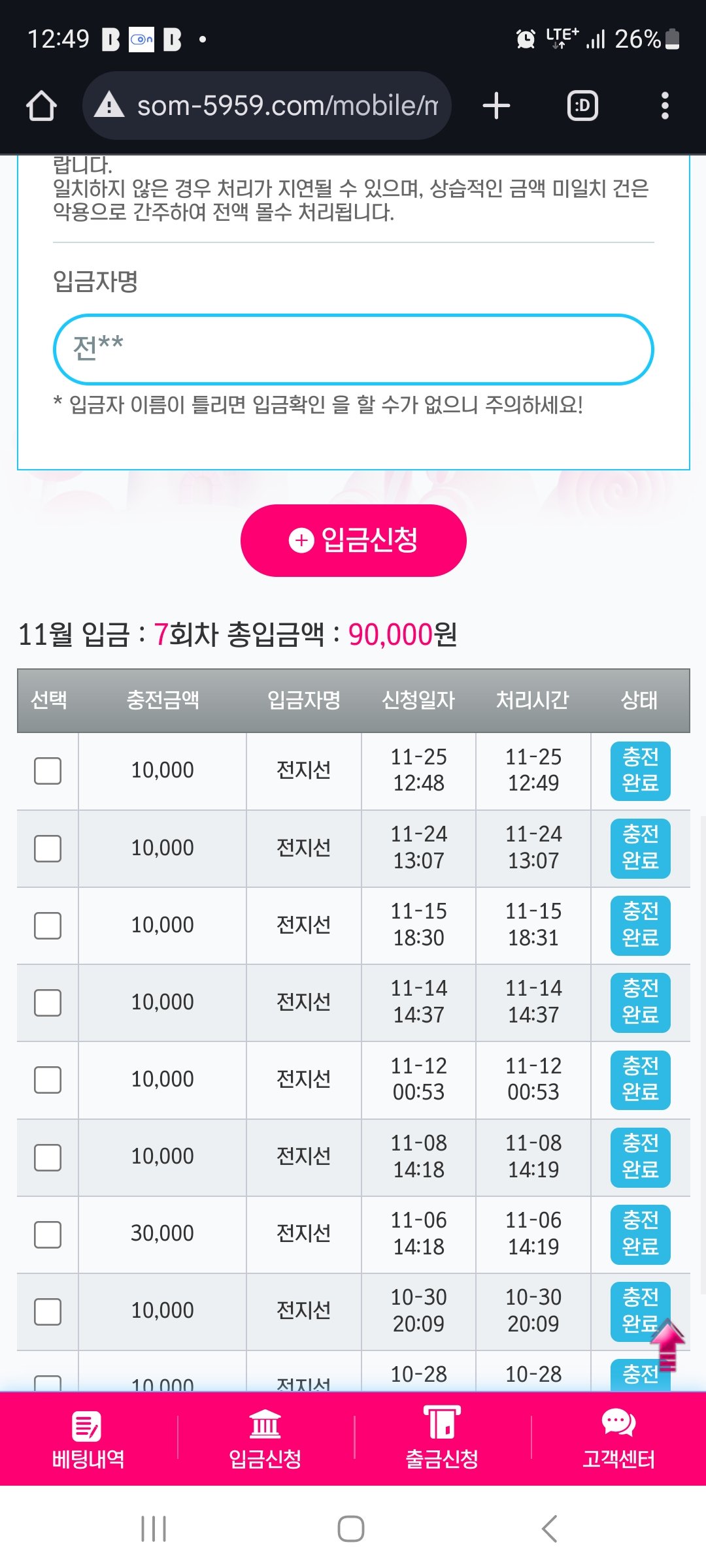
Task: Click the 입금자명 input field
Action: 353,350
